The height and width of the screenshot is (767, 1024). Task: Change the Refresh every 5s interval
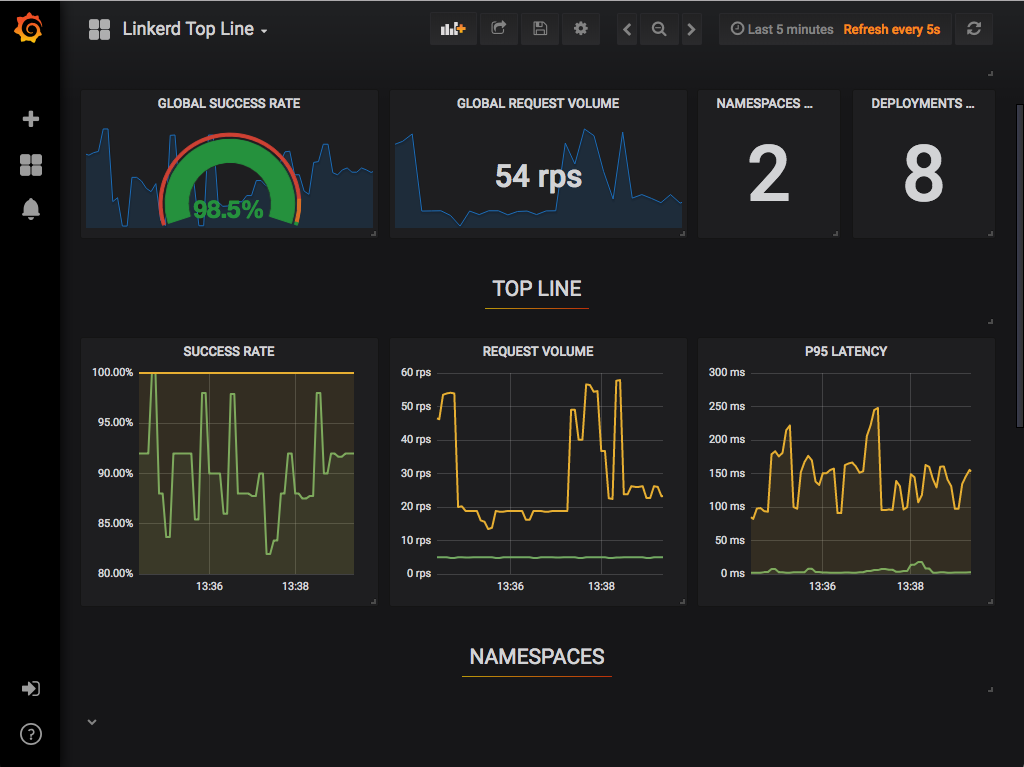pos(893,29)
